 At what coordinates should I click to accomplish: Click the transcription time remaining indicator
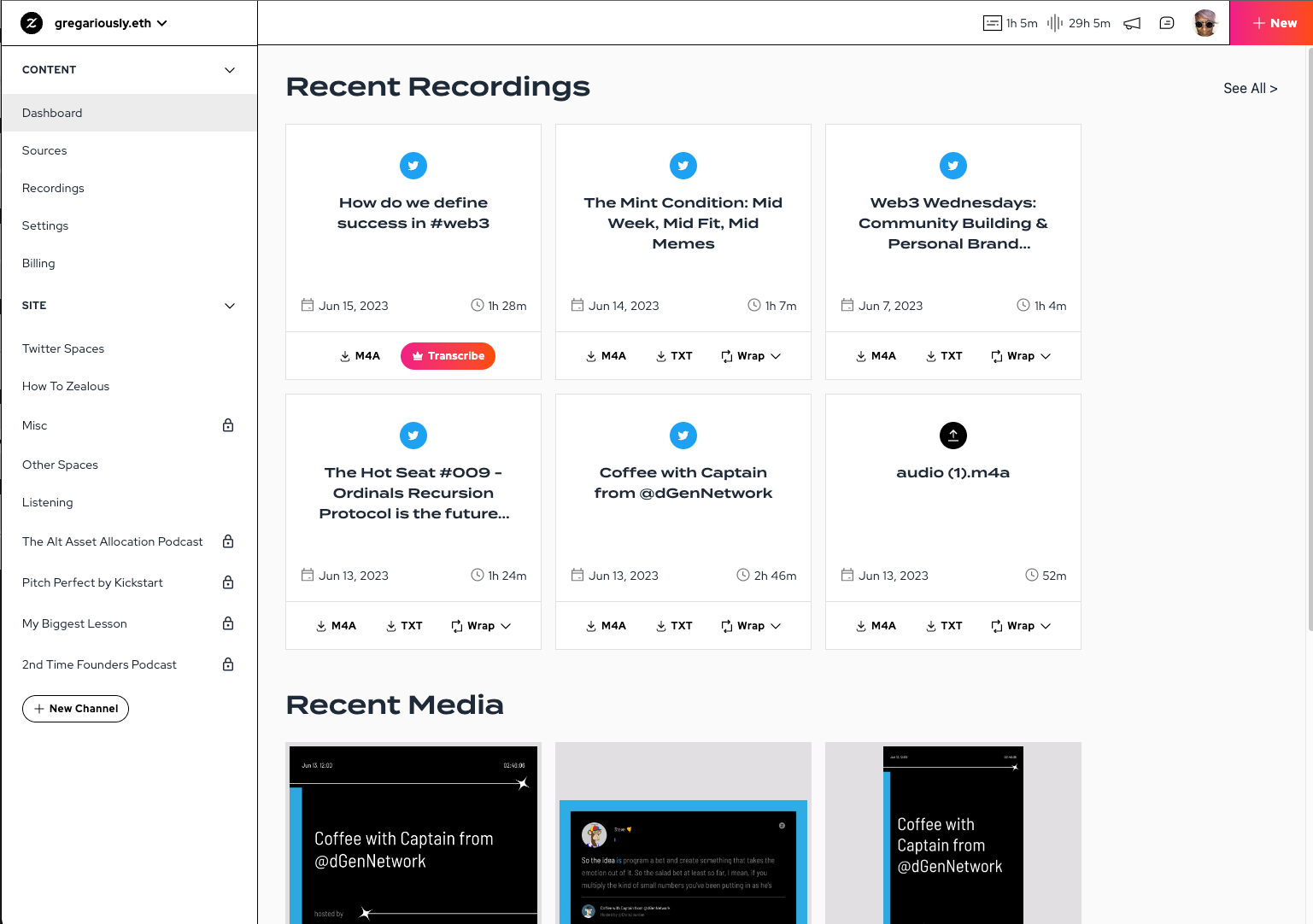[x=1011, y=23]
